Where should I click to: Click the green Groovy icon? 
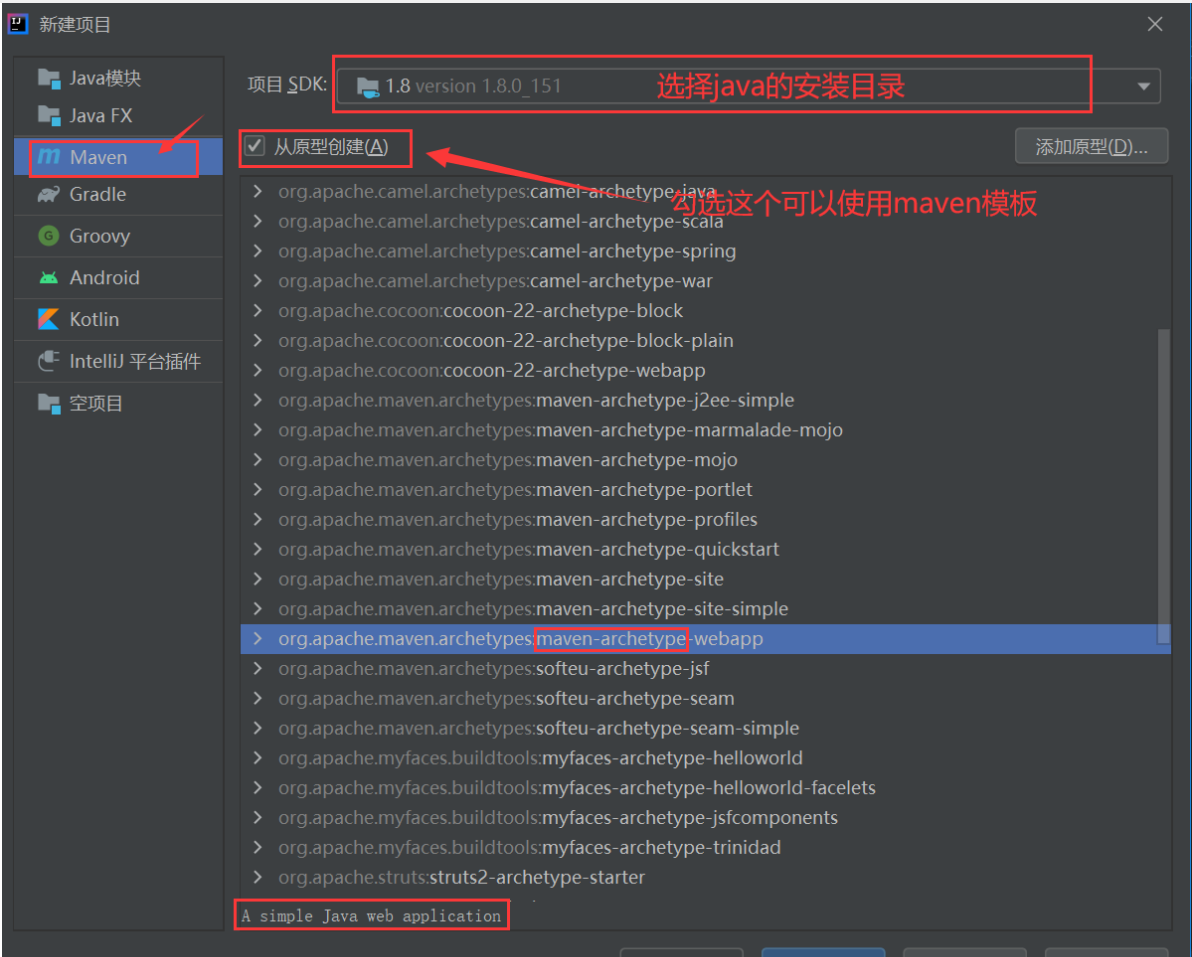(x=49, y=236)
